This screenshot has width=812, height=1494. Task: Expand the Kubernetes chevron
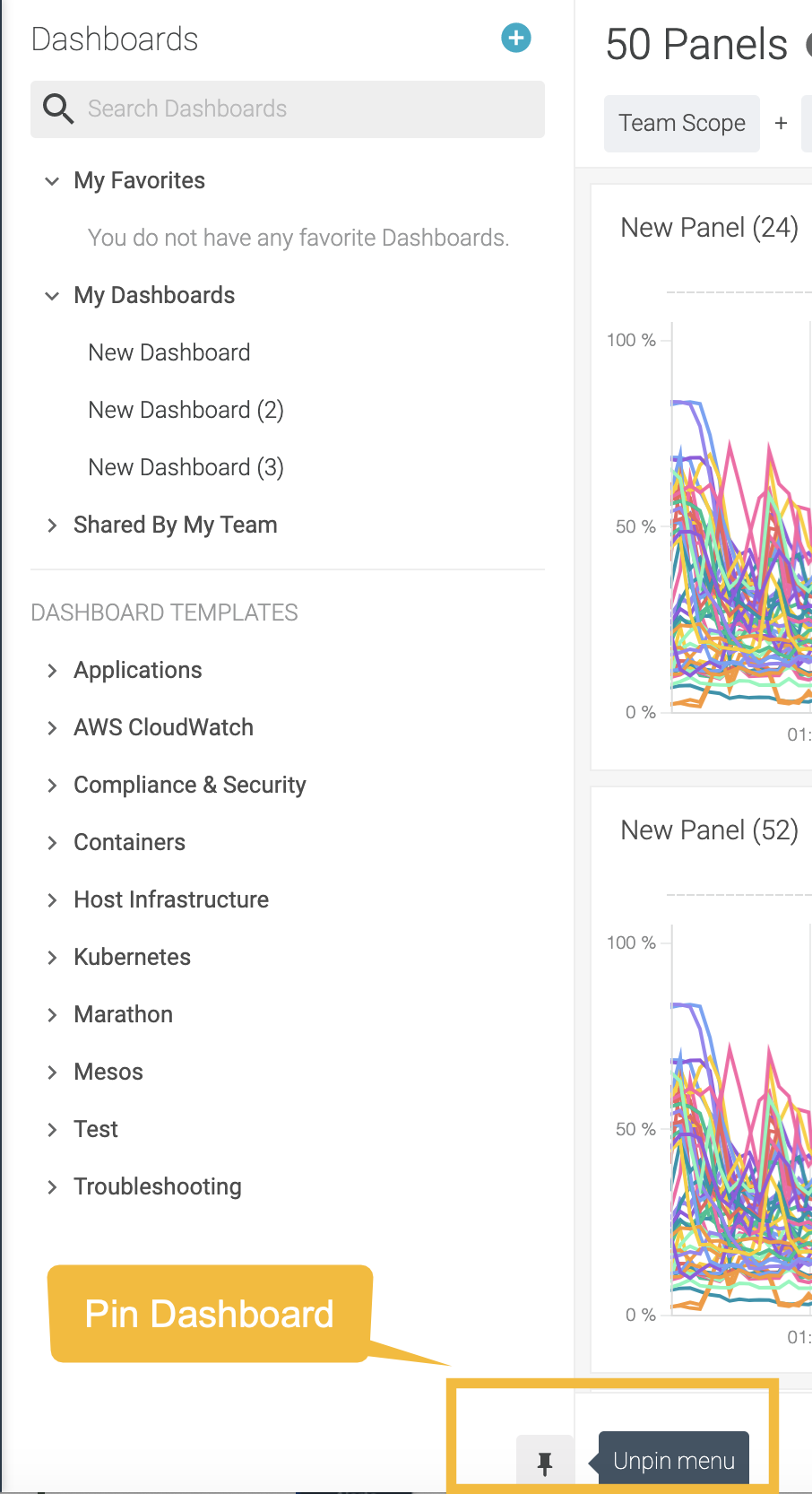[52, 958]
